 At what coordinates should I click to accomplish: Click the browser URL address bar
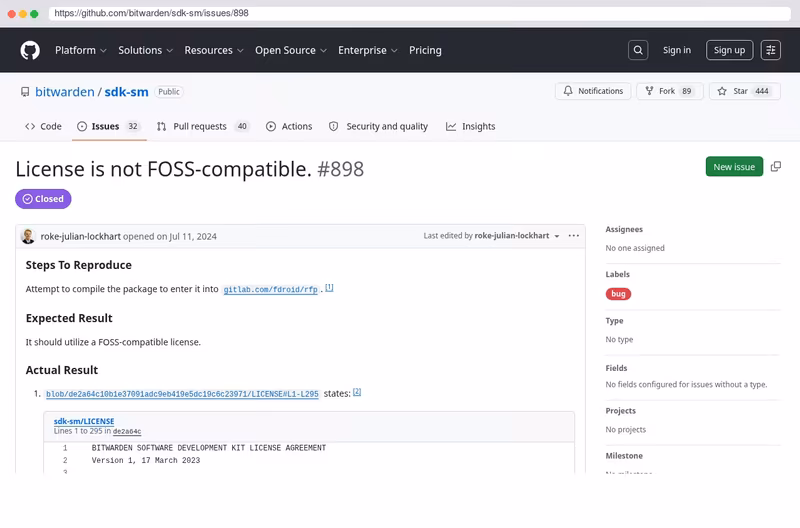419,13
